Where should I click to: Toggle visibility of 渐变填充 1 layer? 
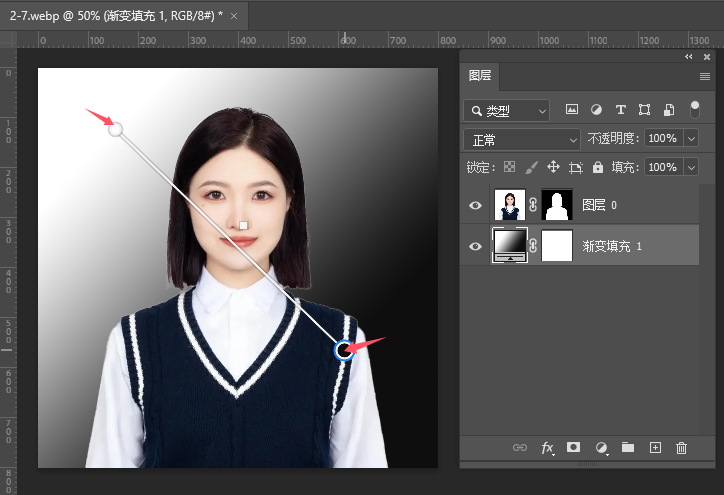pyautogui.click(x=476, y=246)
